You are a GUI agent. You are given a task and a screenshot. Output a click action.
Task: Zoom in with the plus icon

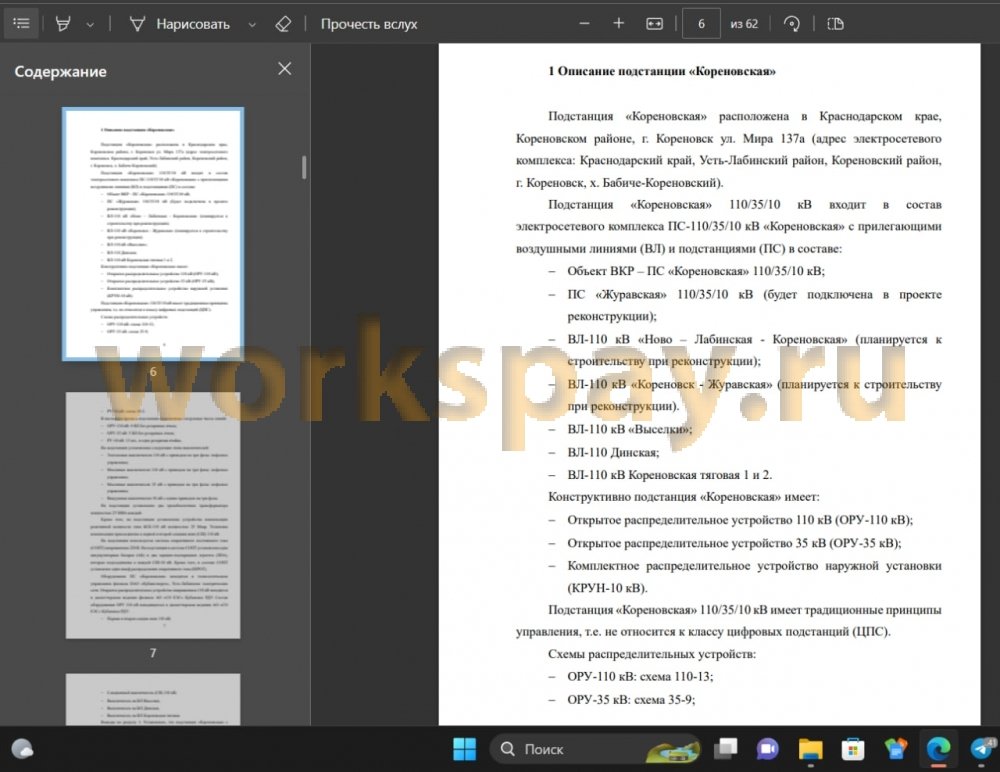[618, 24]
